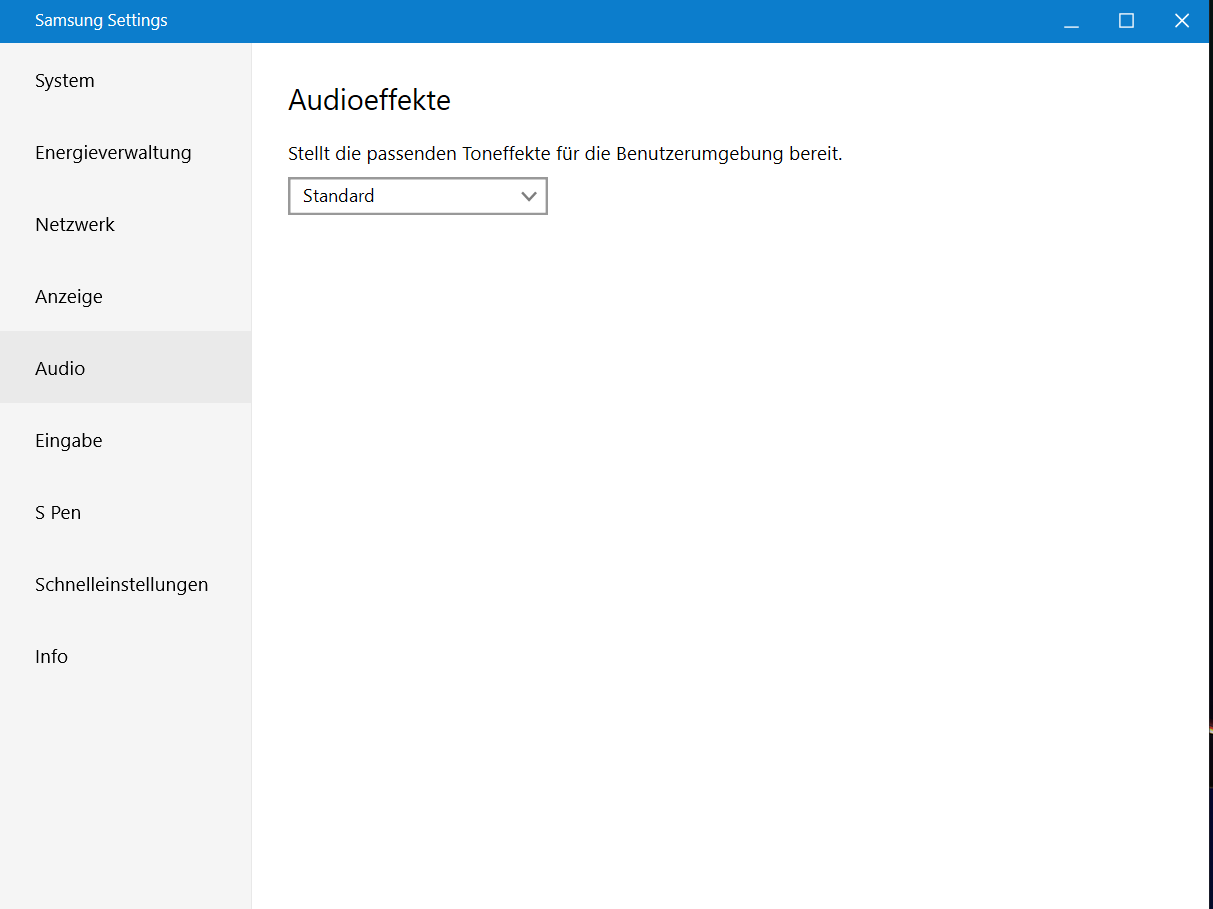Maximize the Samsung Settings window
The width and height of the screenshot is (1213, 909).
point(1126,21)
